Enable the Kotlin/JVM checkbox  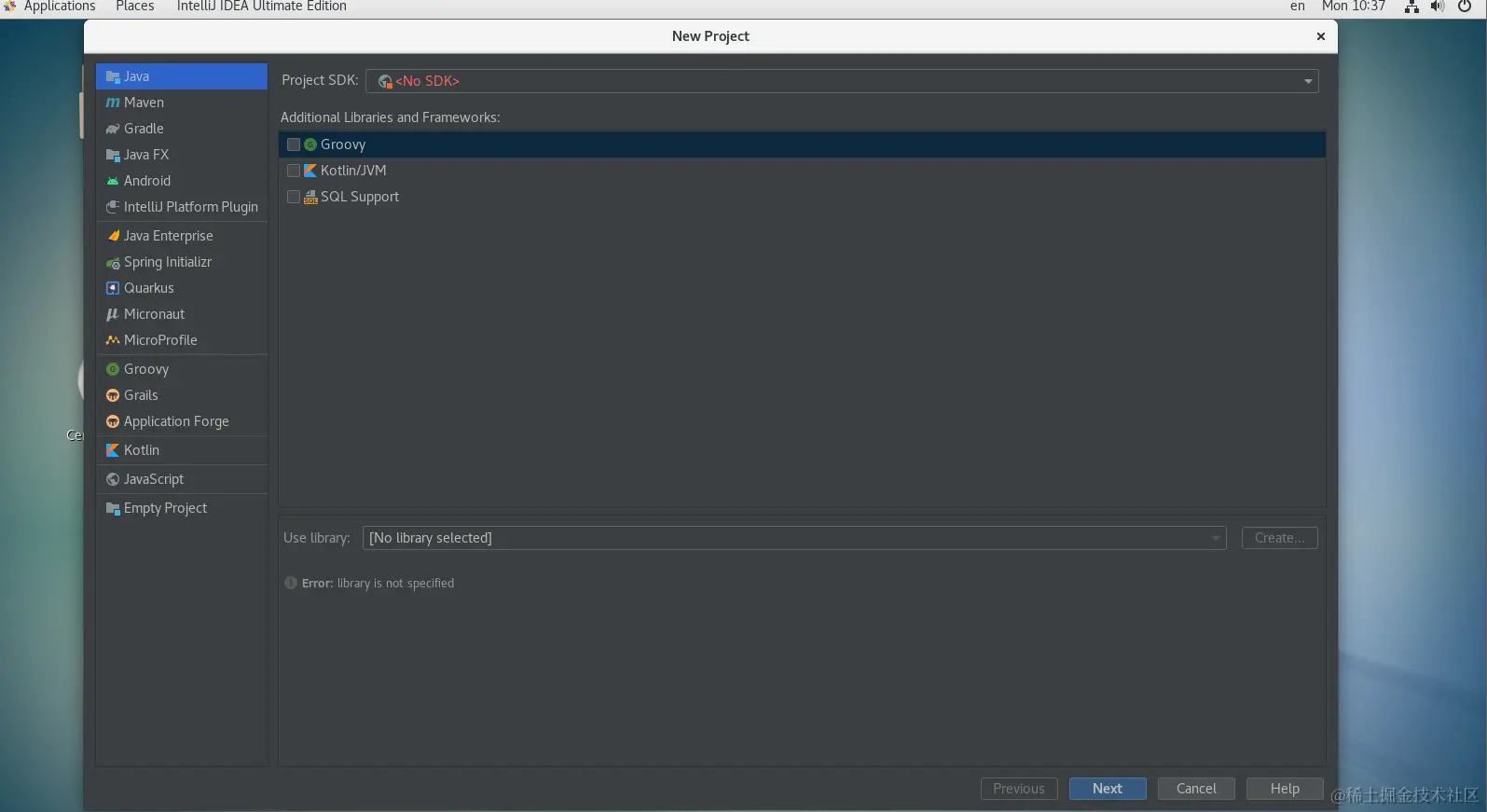pyautogui.click(x=294, y=171)
